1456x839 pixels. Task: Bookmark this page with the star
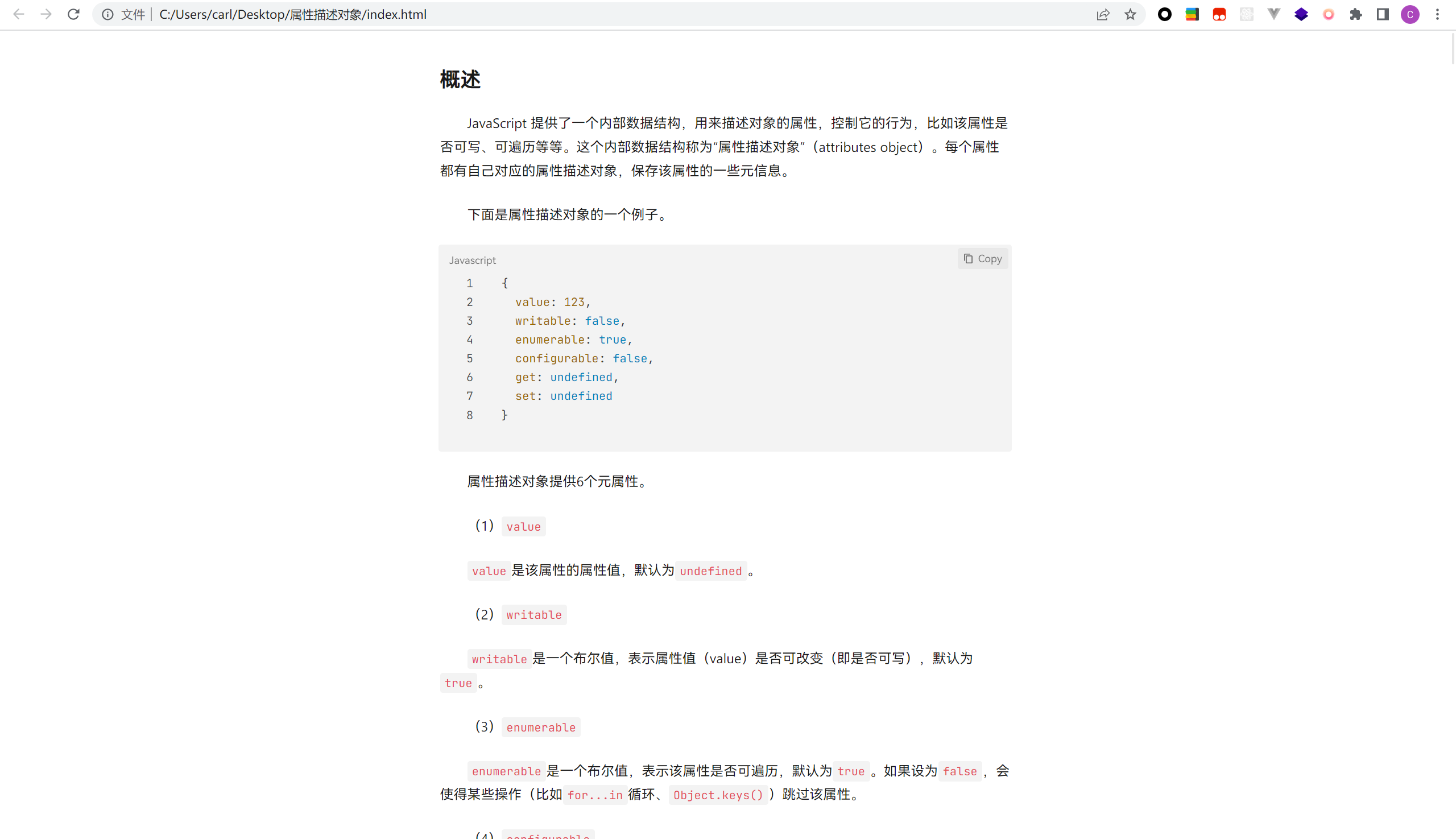click(1131, 14)
